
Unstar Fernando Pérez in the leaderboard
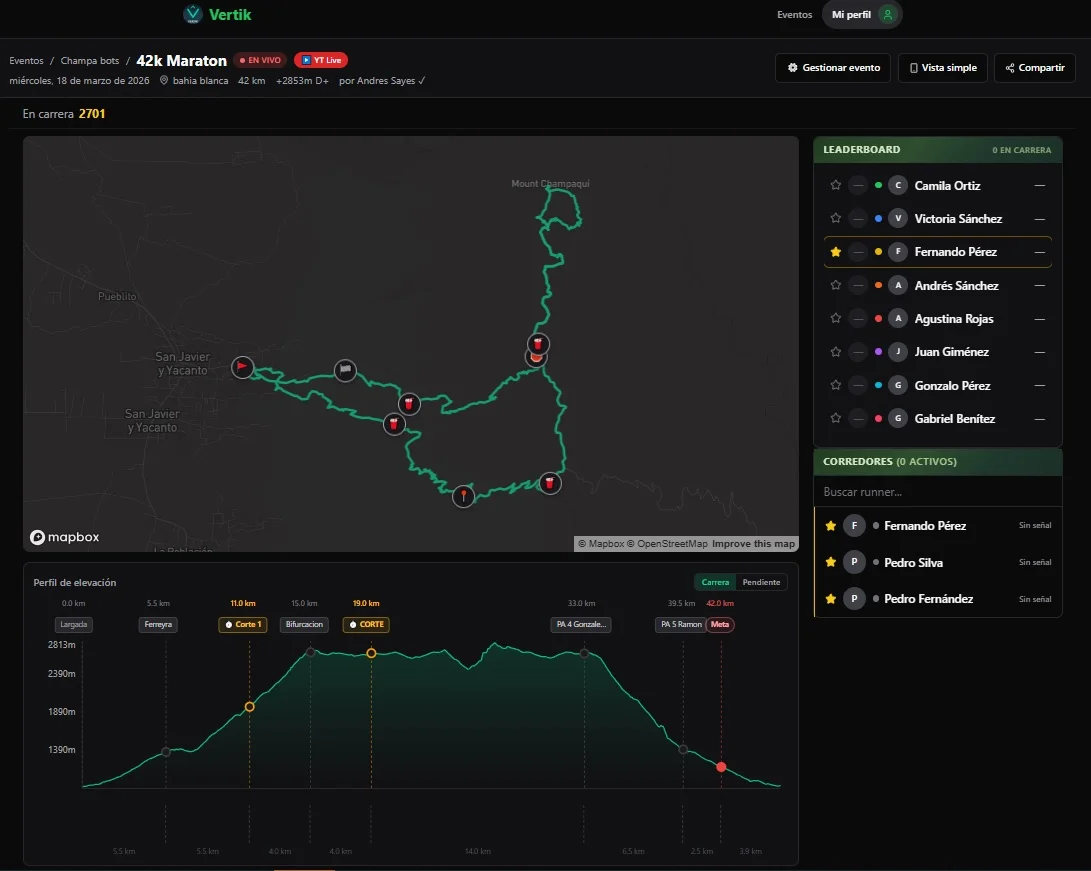tap(835, 251)
